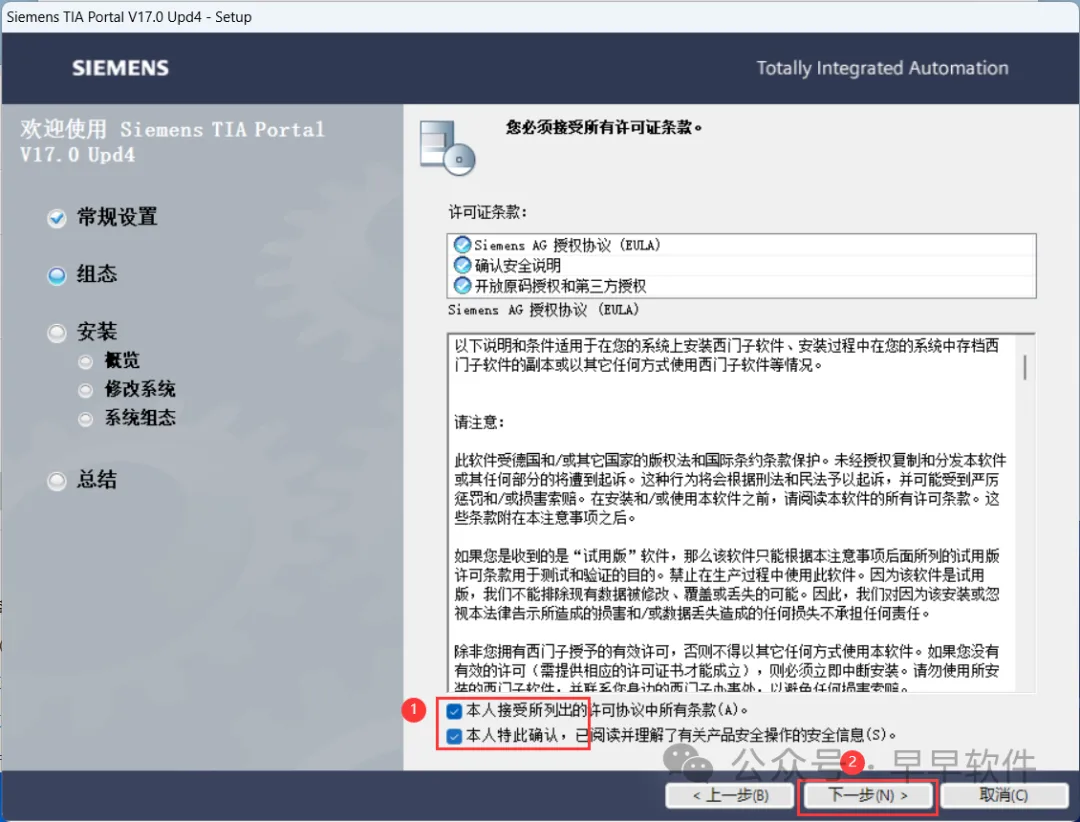
Task: Click the 修改系统 sub-step label
Action: [140, 389]
